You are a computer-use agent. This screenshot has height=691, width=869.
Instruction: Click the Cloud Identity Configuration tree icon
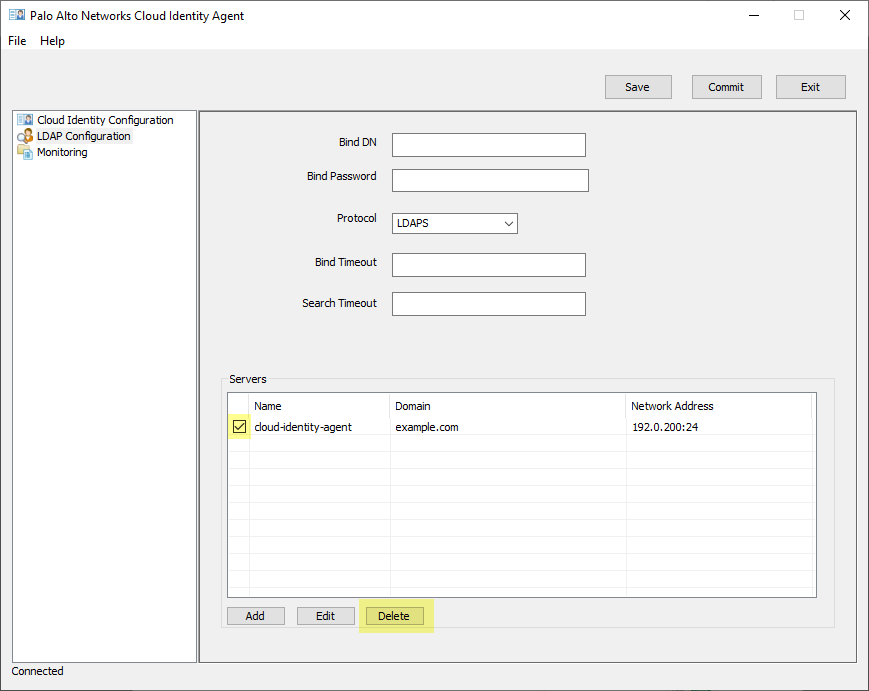point(25,120)
